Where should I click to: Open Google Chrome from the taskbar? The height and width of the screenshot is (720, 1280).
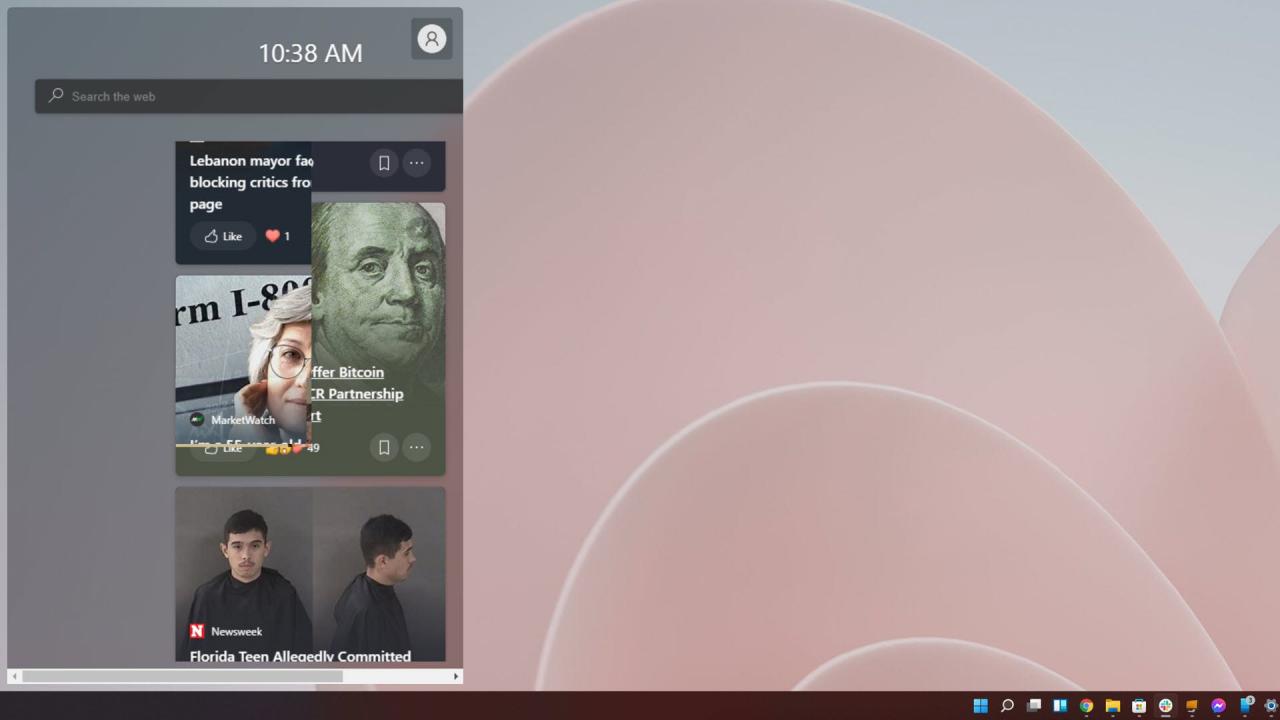click(1085, 705)
